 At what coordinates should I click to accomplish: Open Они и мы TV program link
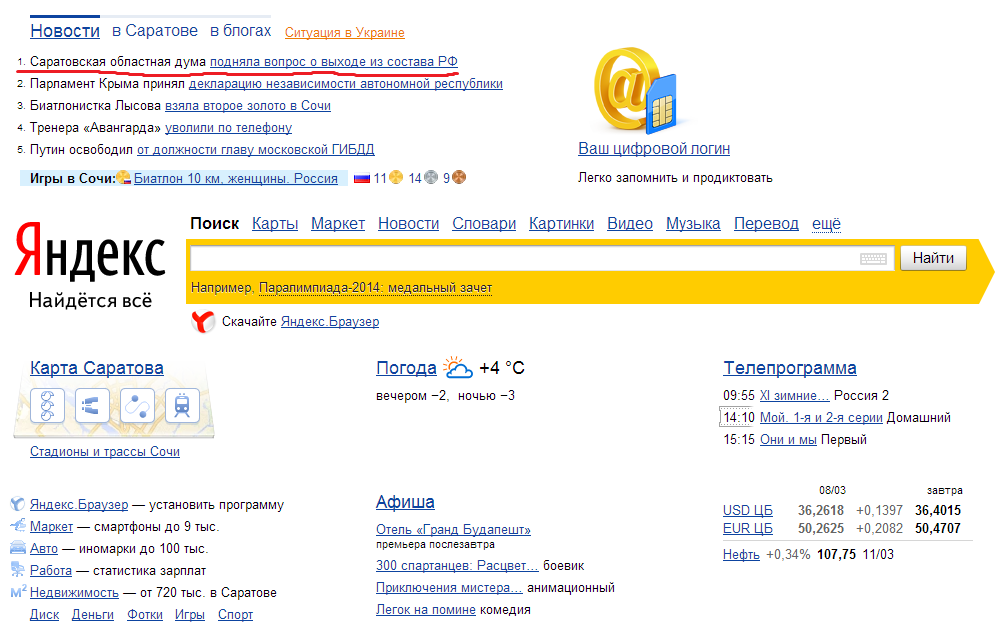pos(788,440)
